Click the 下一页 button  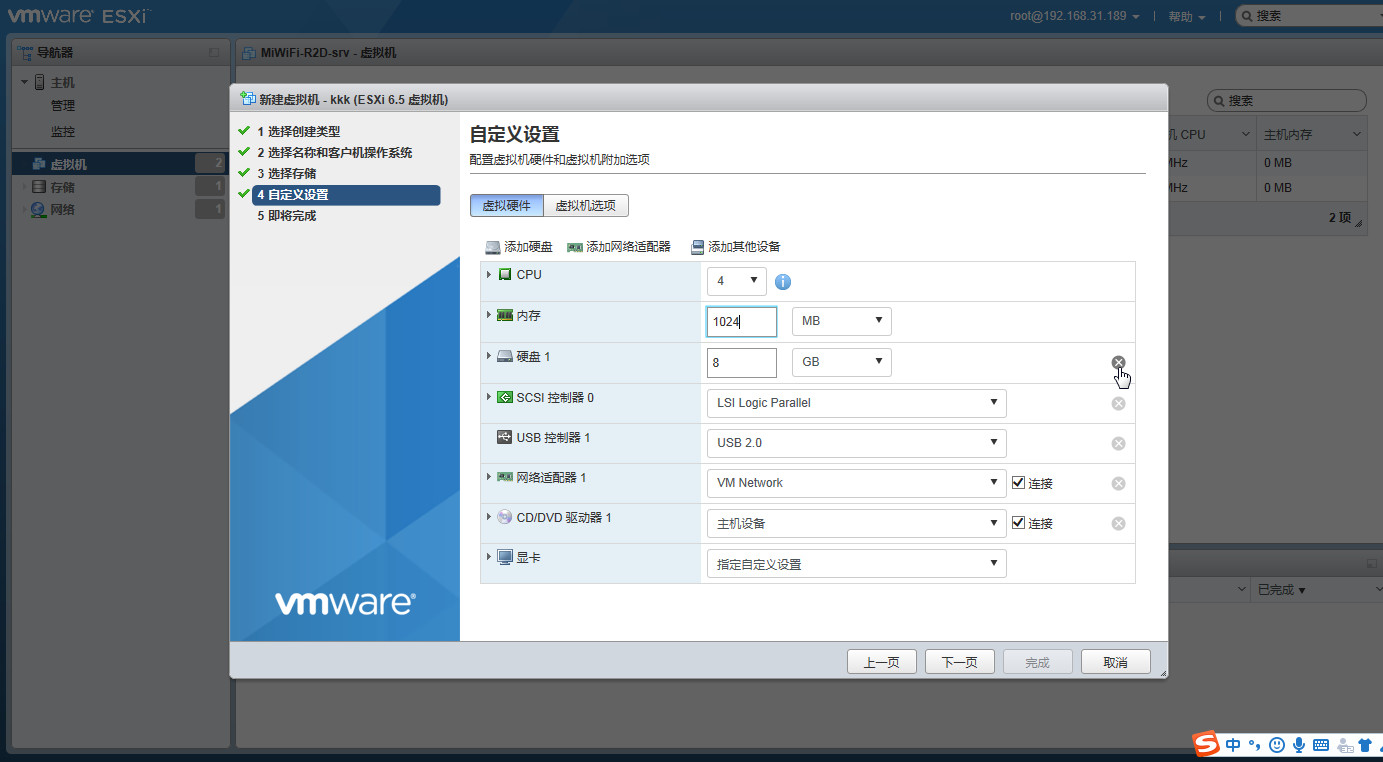[959, 662]
